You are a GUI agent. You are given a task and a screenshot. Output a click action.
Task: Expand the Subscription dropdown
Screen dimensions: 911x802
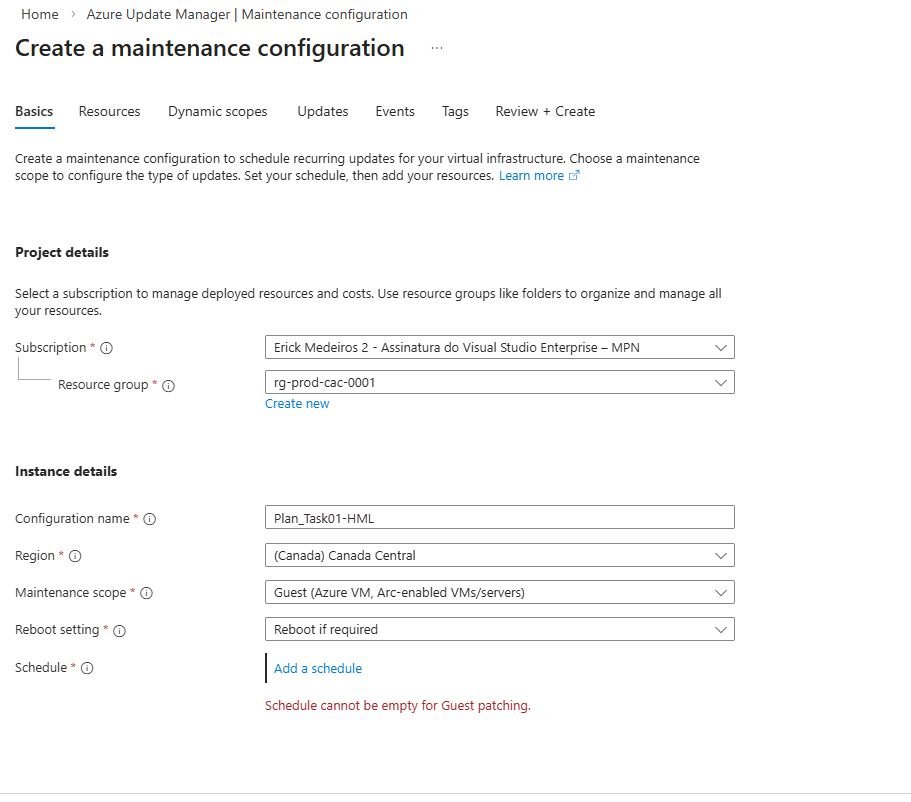[x=499, y=347]
